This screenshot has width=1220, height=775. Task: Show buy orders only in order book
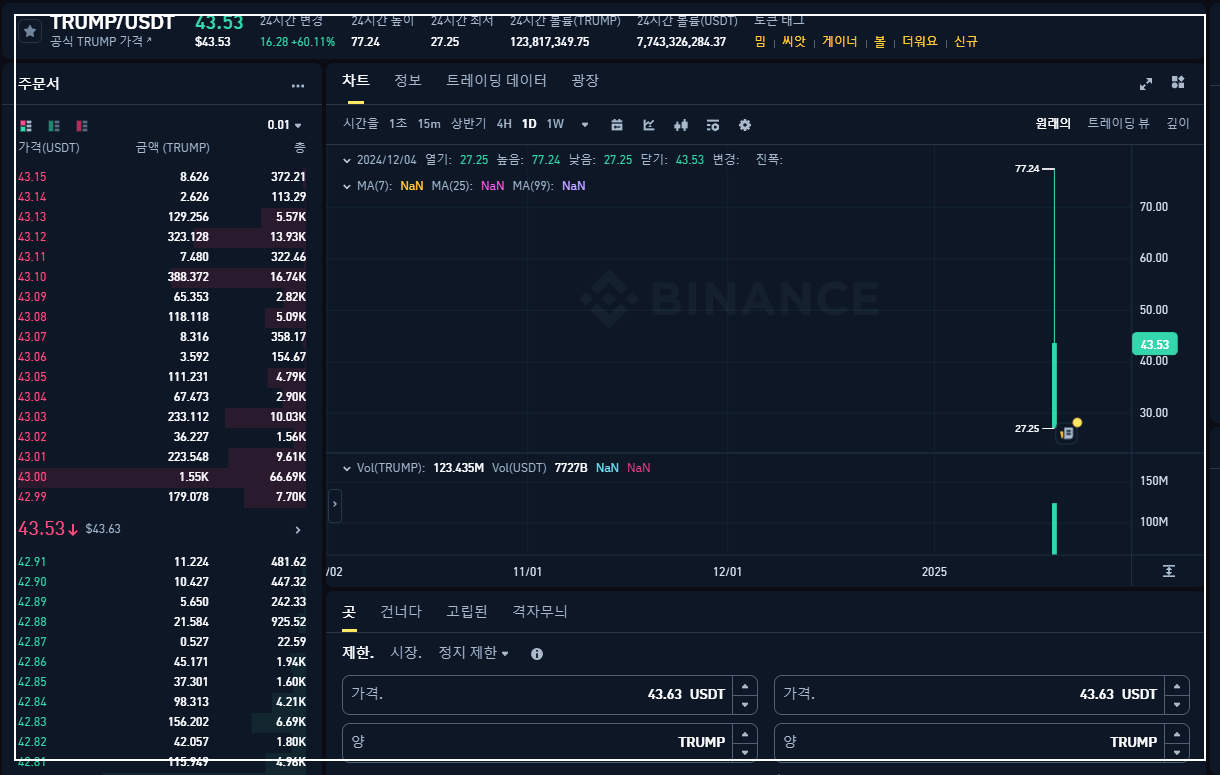click(x=54, y=125)
